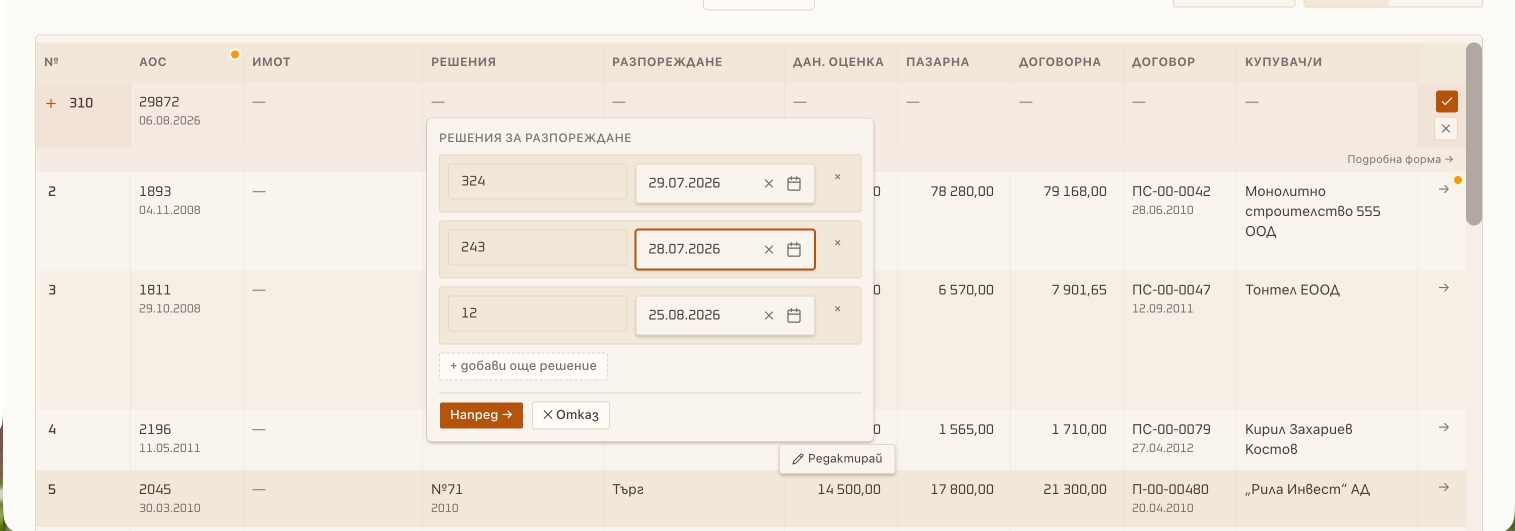This screenshot has height=531, width=1515.
Task: Select АОС value 29872
Action: coord(159,102)
